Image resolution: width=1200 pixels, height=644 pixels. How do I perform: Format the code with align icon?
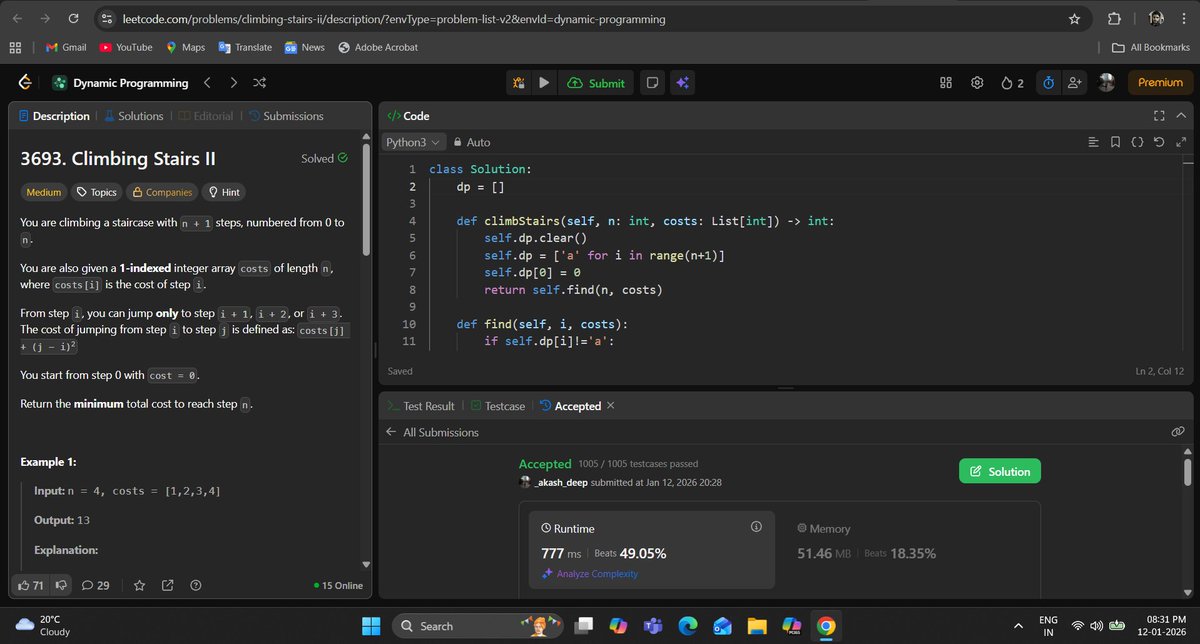1093,143
